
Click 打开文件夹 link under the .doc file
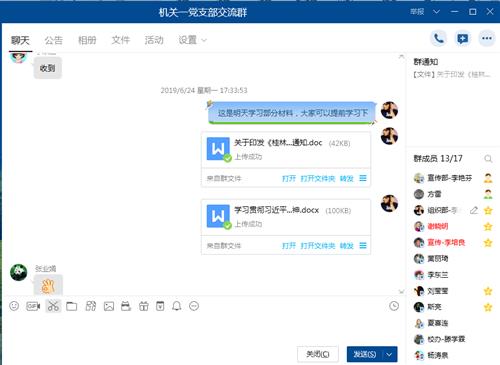(318, 179)
